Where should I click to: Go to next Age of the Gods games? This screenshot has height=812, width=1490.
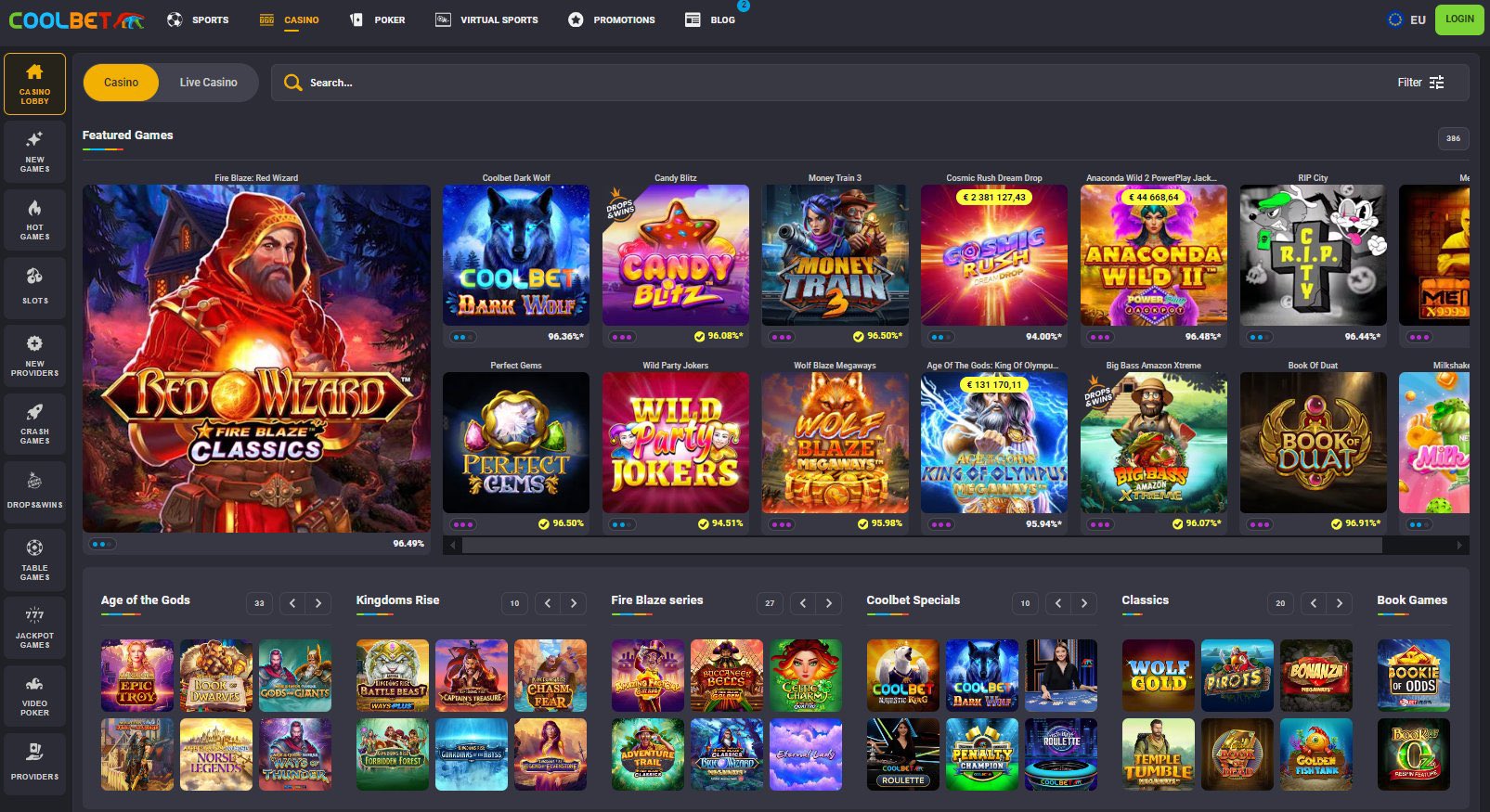tap(318, 603)
